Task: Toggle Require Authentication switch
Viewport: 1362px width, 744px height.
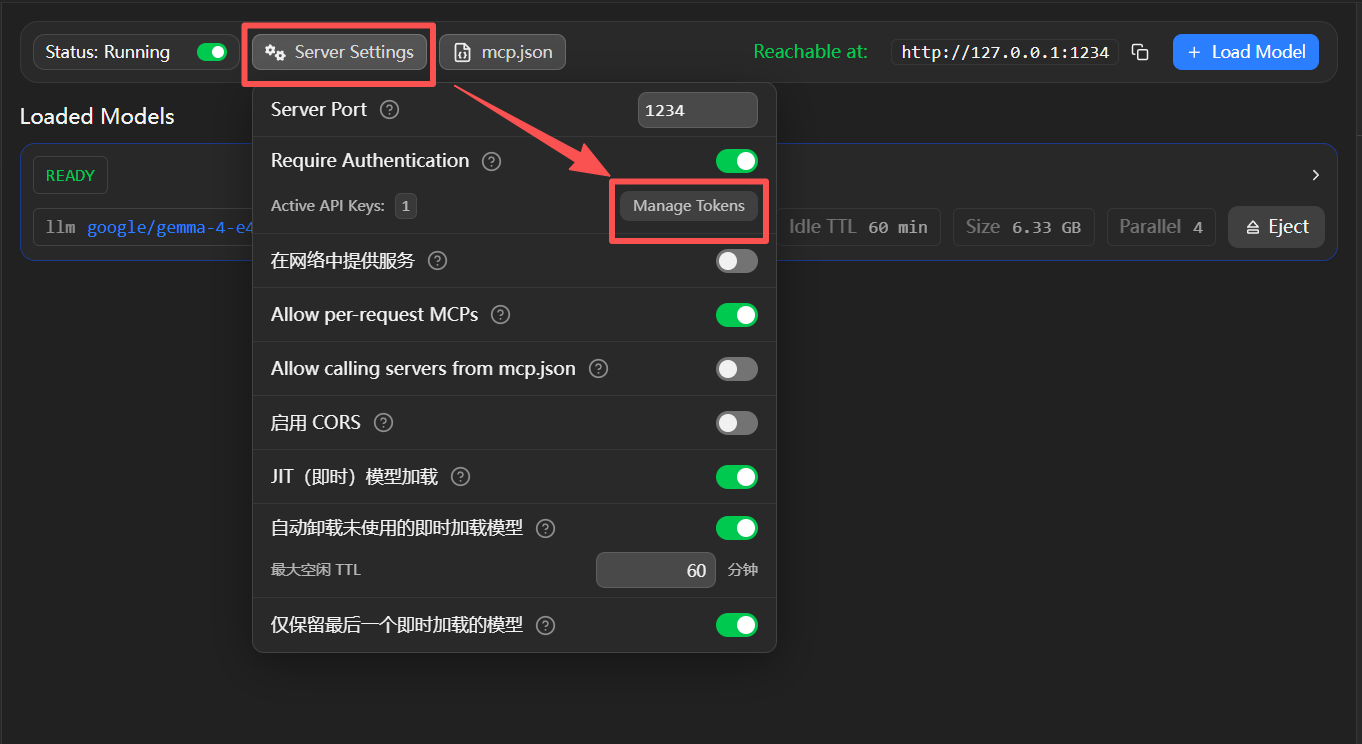Action: (x=737, y=161)
